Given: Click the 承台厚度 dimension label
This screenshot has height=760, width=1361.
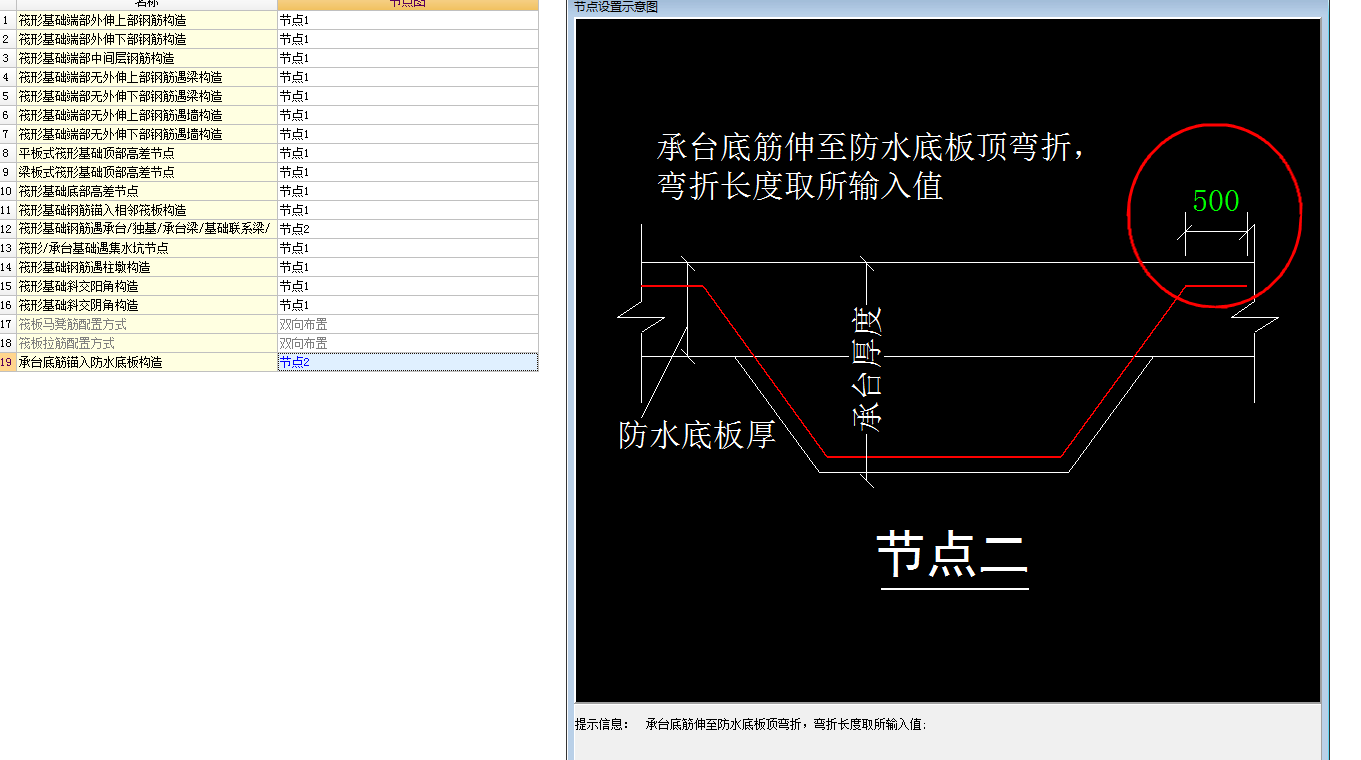Looking at the screenshot, I should point(869,368).
